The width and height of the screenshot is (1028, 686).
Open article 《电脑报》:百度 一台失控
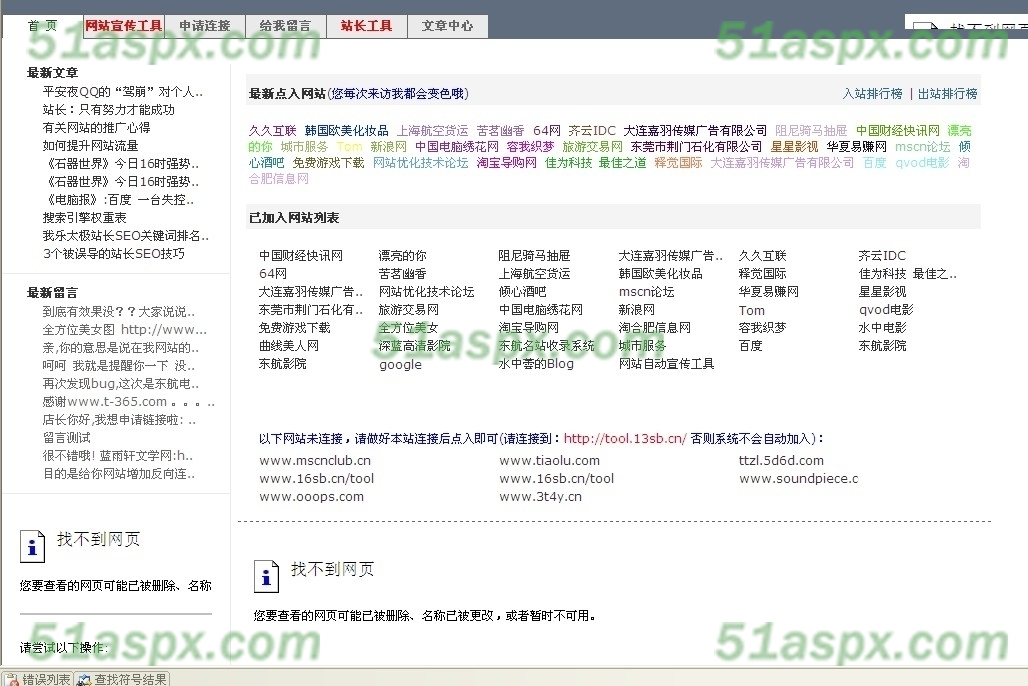click(119, 200)
